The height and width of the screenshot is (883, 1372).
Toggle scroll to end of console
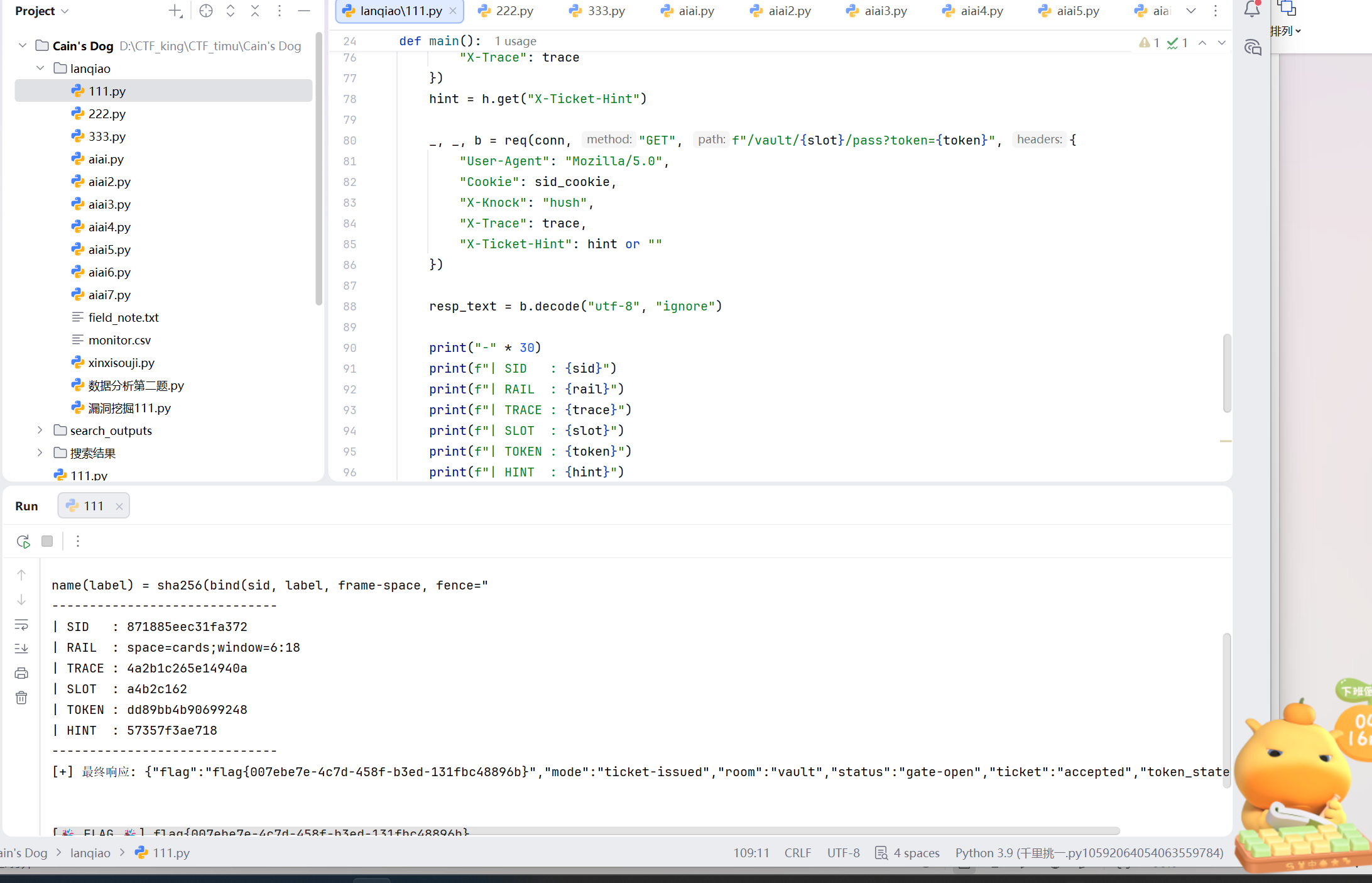pyautogui.click(x=21, y=649)
